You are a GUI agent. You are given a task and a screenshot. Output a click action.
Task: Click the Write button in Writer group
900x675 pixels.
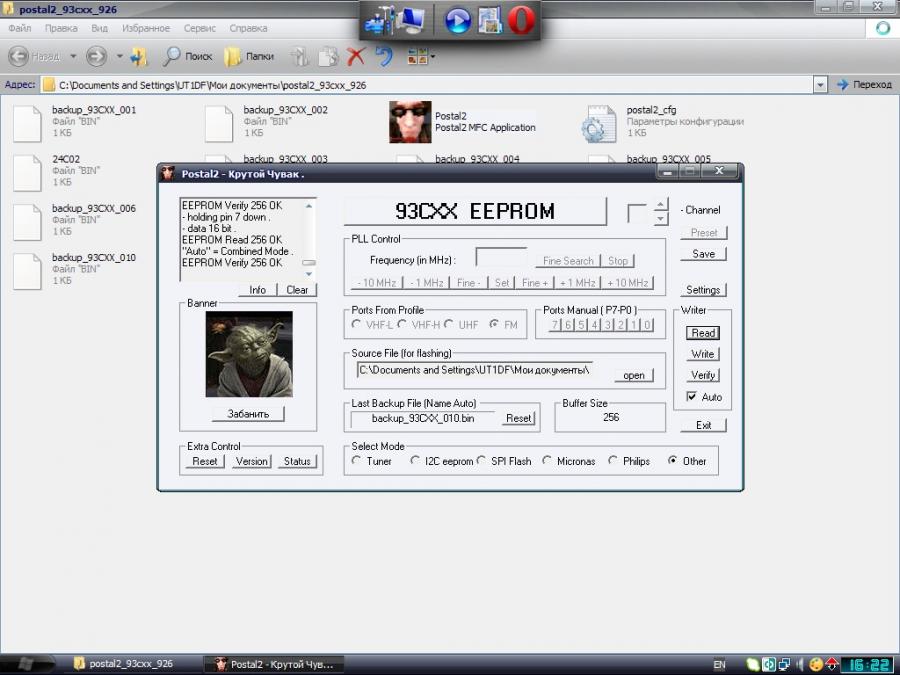(703, 354)
